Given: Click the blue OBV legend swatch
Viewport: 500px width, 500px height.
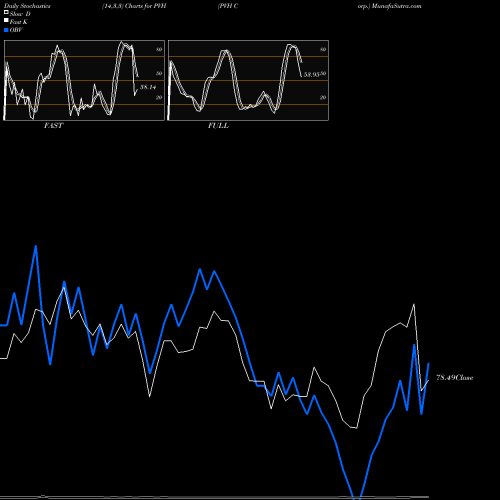Looking at the screenshot, I should point(6,30).
